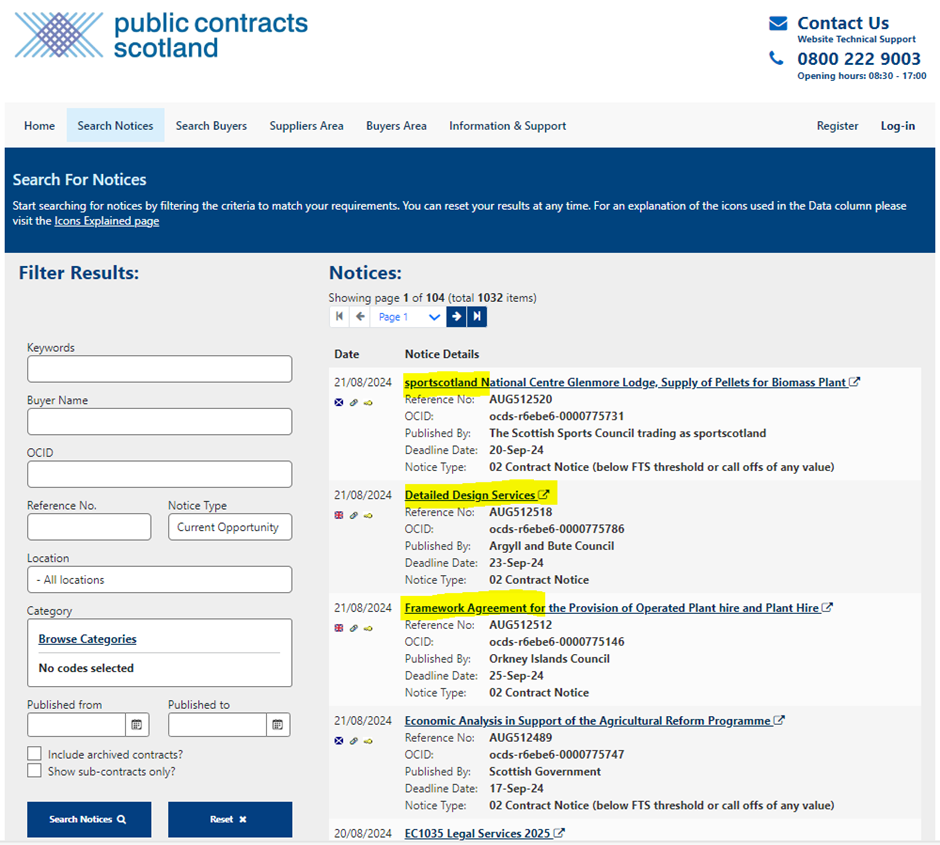Click paperclip icon for Economic Analysis notice
Screen dimensions: 940x845
pyautogui.click(x=354, y=741)
